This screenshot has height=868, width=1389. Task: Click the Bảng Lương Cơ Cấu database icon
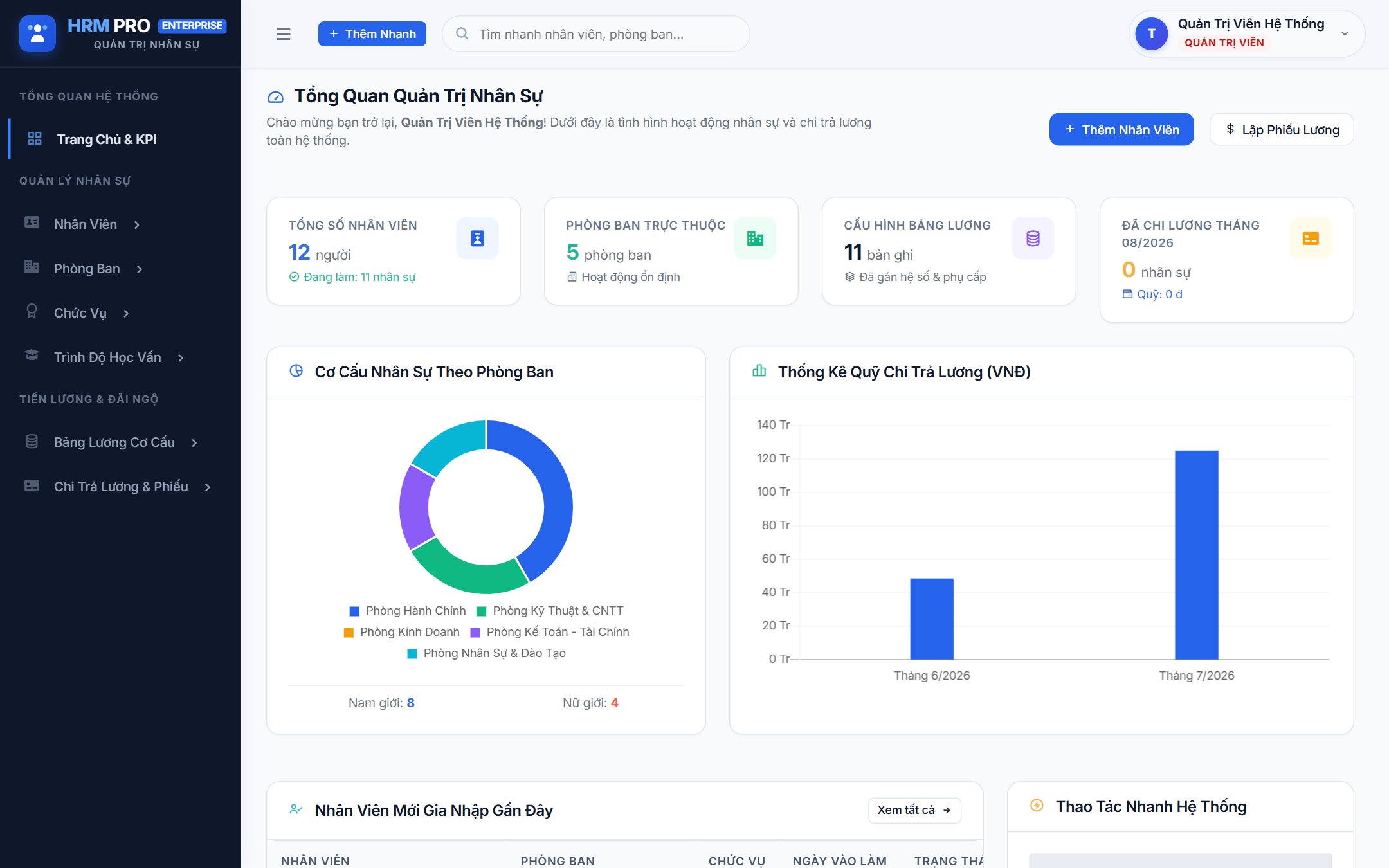(x=32, y=441)
